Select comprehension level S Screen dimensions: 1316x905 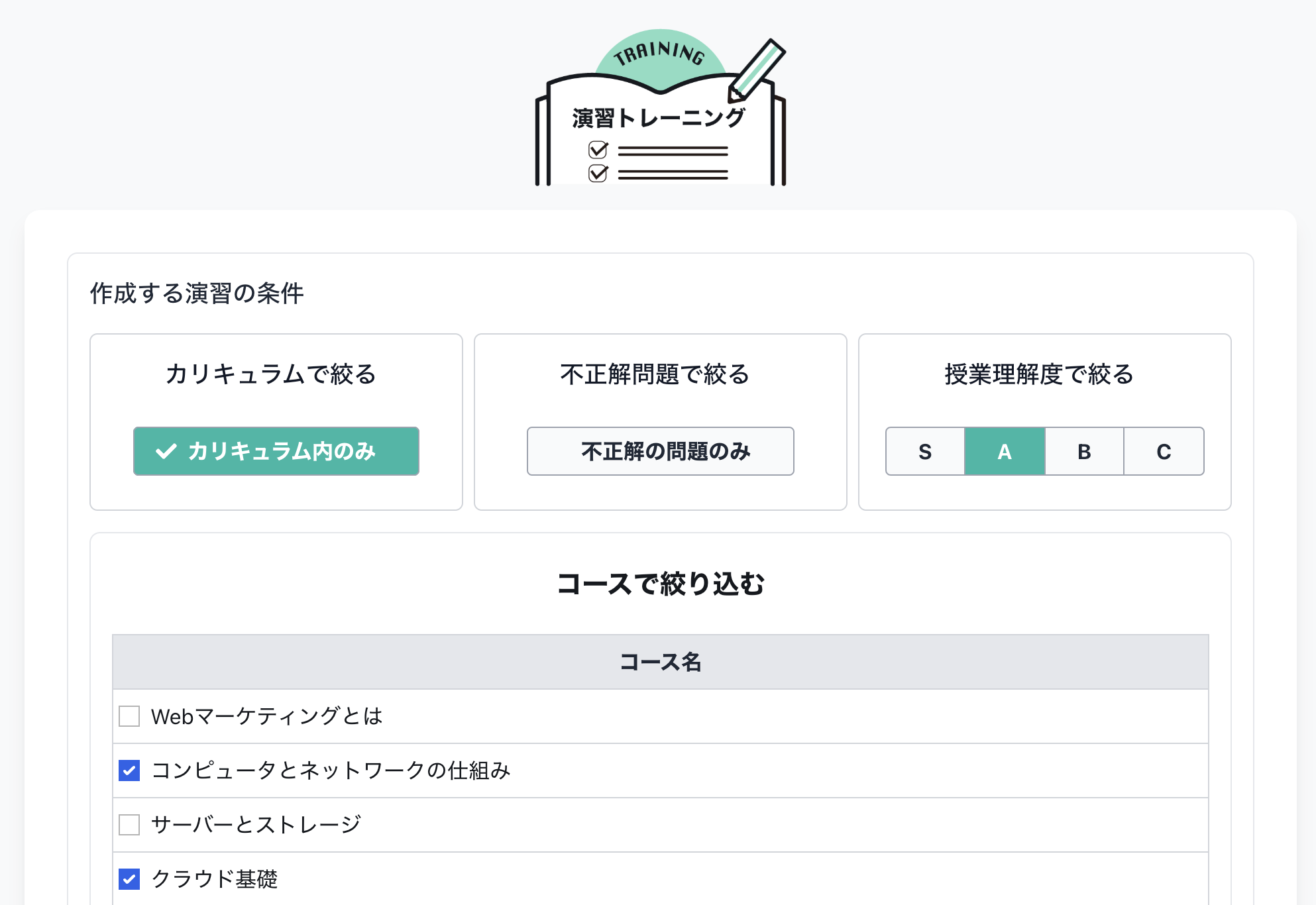[x=924, y=451]
